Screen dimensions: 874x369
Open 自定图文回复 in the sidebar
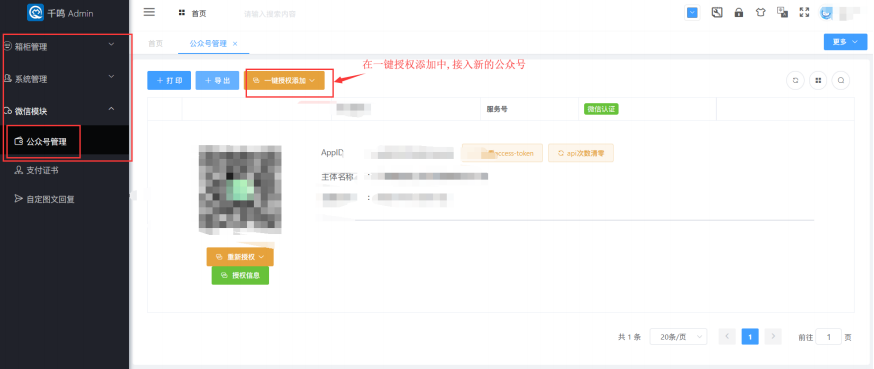pyautogui.click(x=65, y=198)
